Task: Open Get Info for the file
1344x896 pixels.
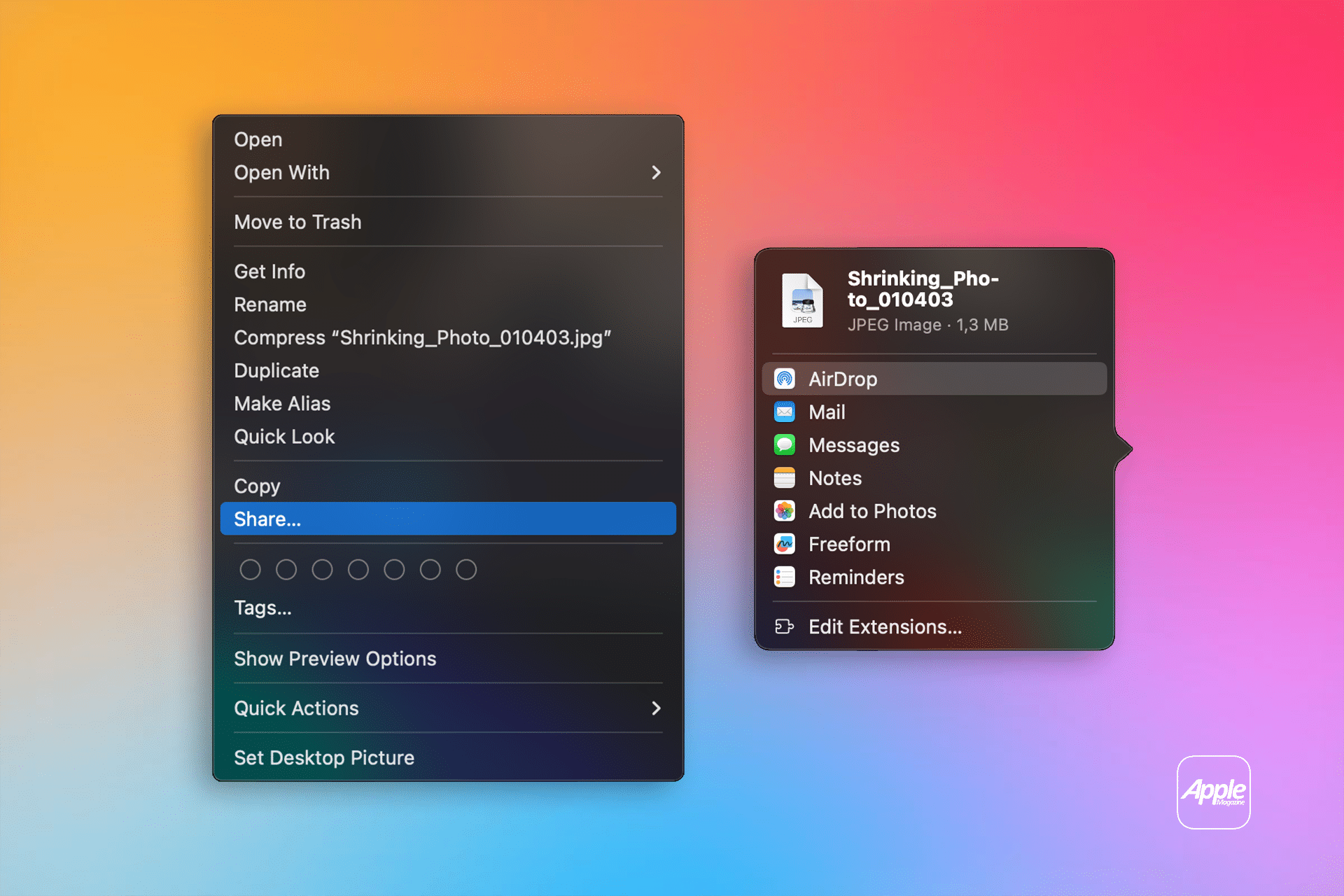Action: point(448,272)
